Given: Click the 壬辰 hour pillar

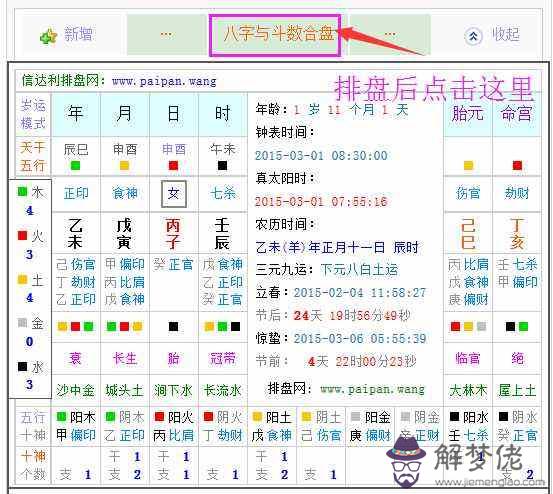Looking at the screenshot, I should [222, 233].
